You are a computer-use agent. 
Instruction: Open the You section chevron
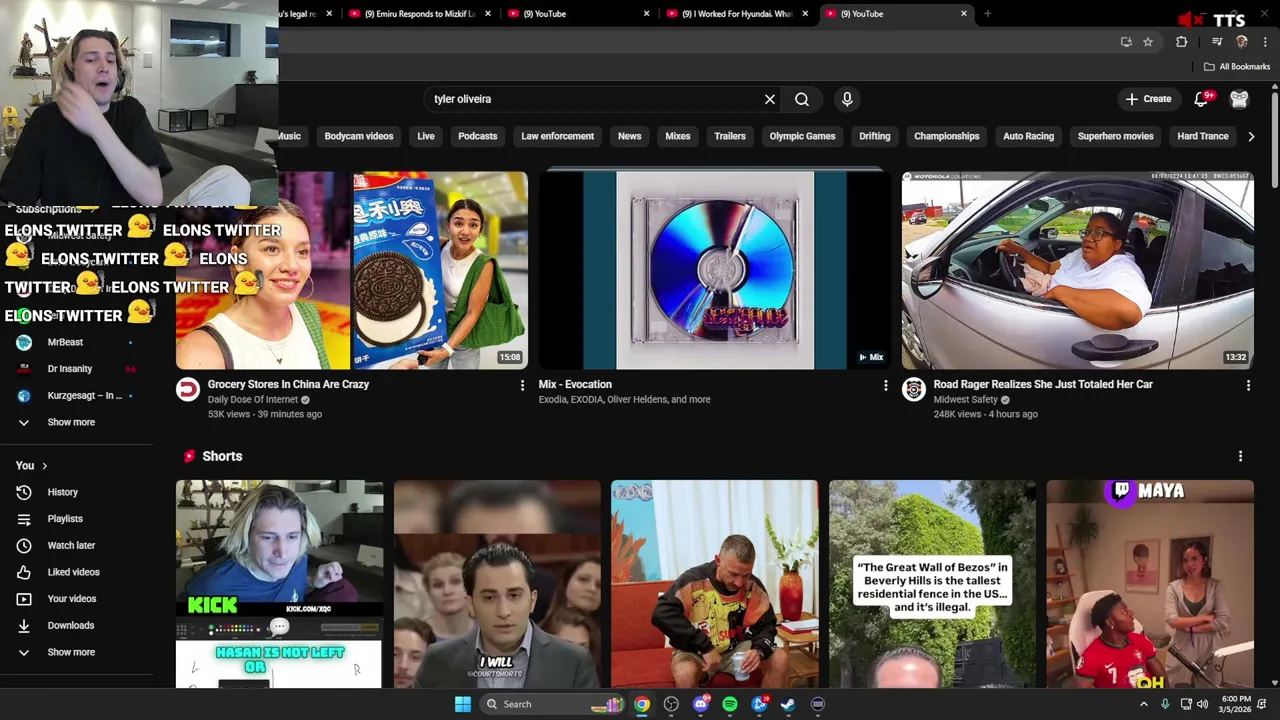pyautogui.click(x=44, y=466)
